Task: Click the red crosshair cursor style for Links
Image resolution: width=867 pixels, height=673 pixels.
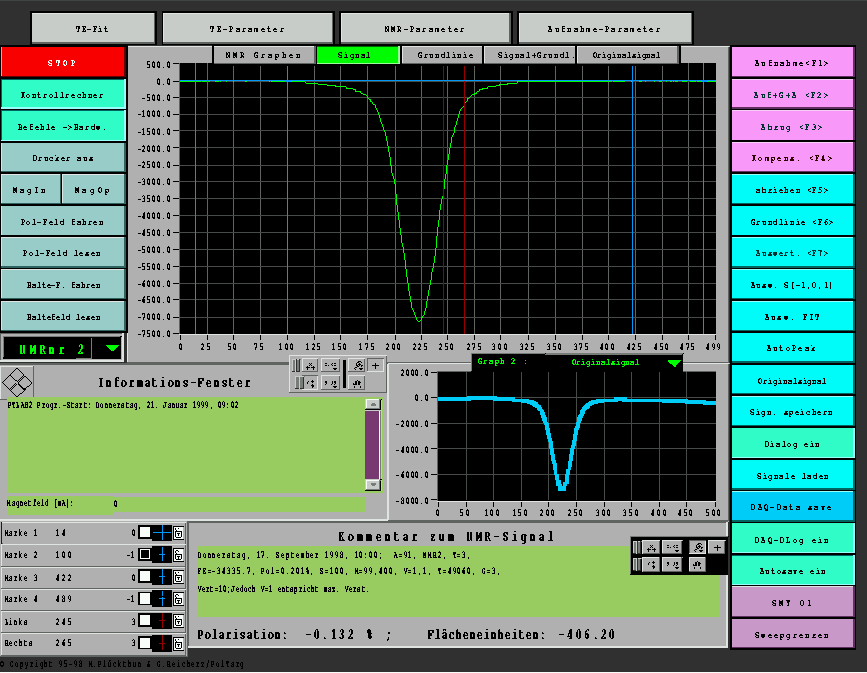Action: (161, 621)
